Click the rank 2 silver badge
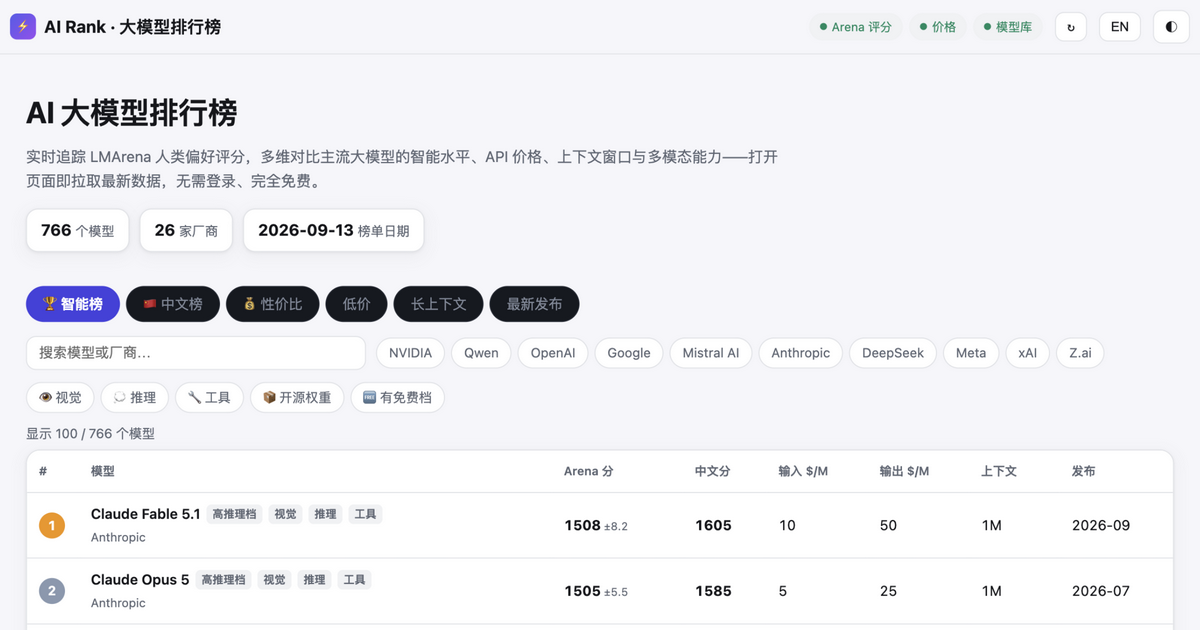 point(51,591)
